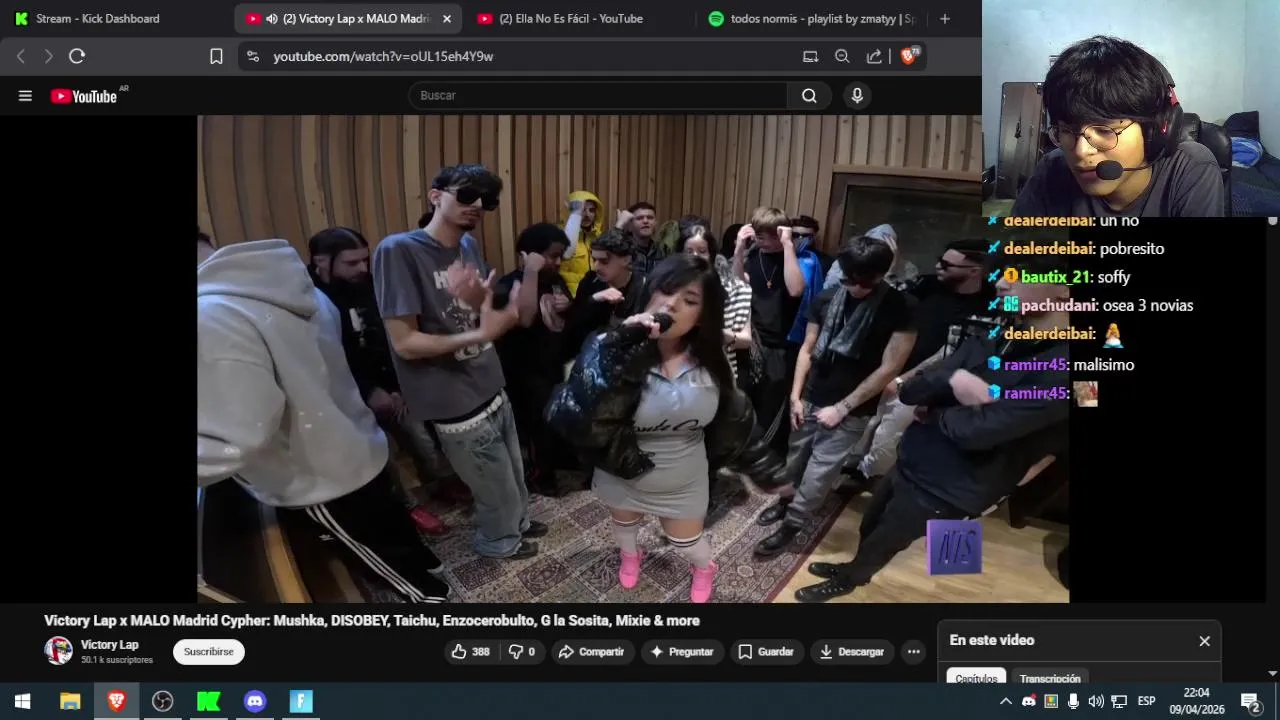Open Brave Shields lion icon
Screen dimensions: 1280x720
click(x=909, y=57)
